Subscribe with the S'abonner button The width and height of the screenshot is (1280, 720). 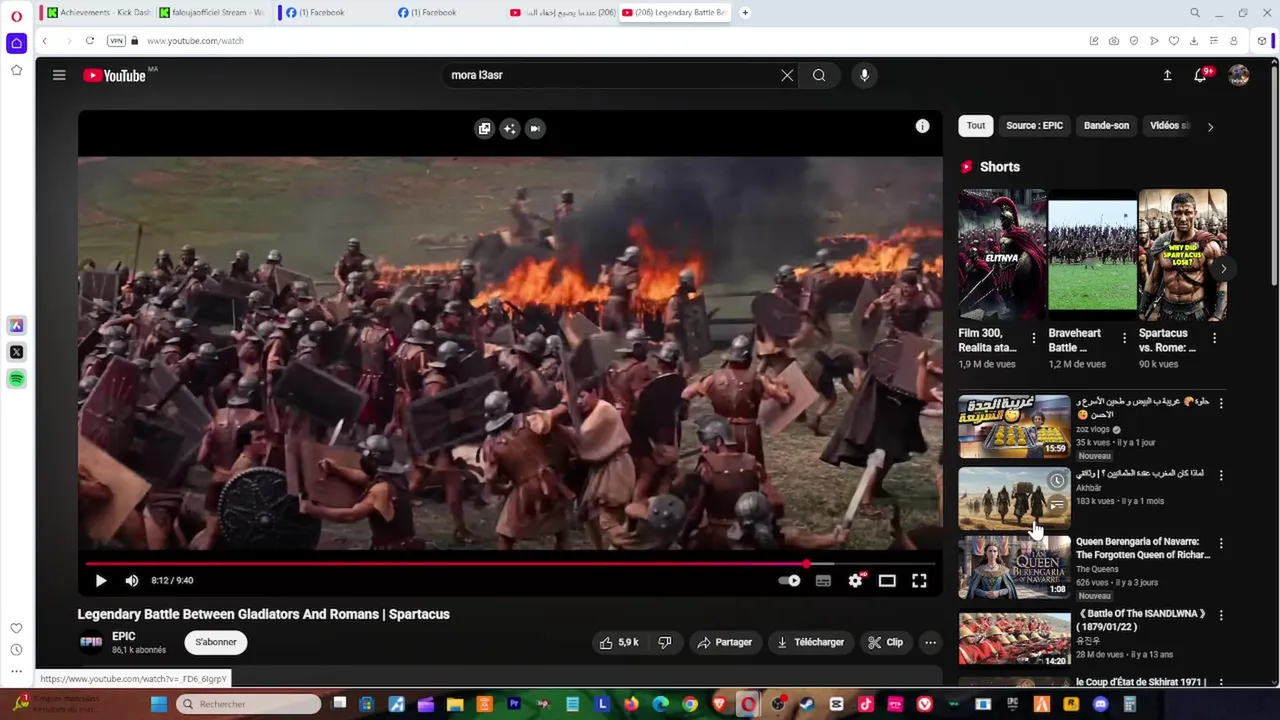click(x=216, y=642)
